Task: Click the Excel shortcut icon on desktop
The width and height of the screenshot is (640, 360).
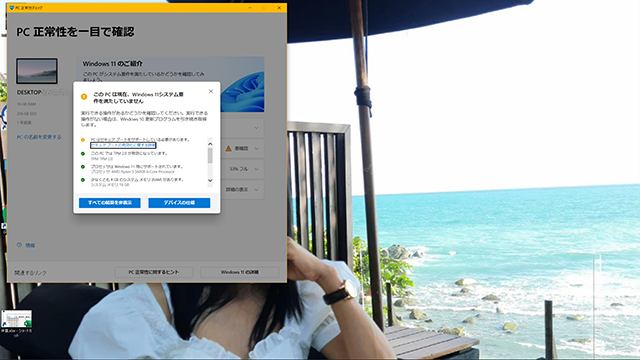Action: [16, 319]
